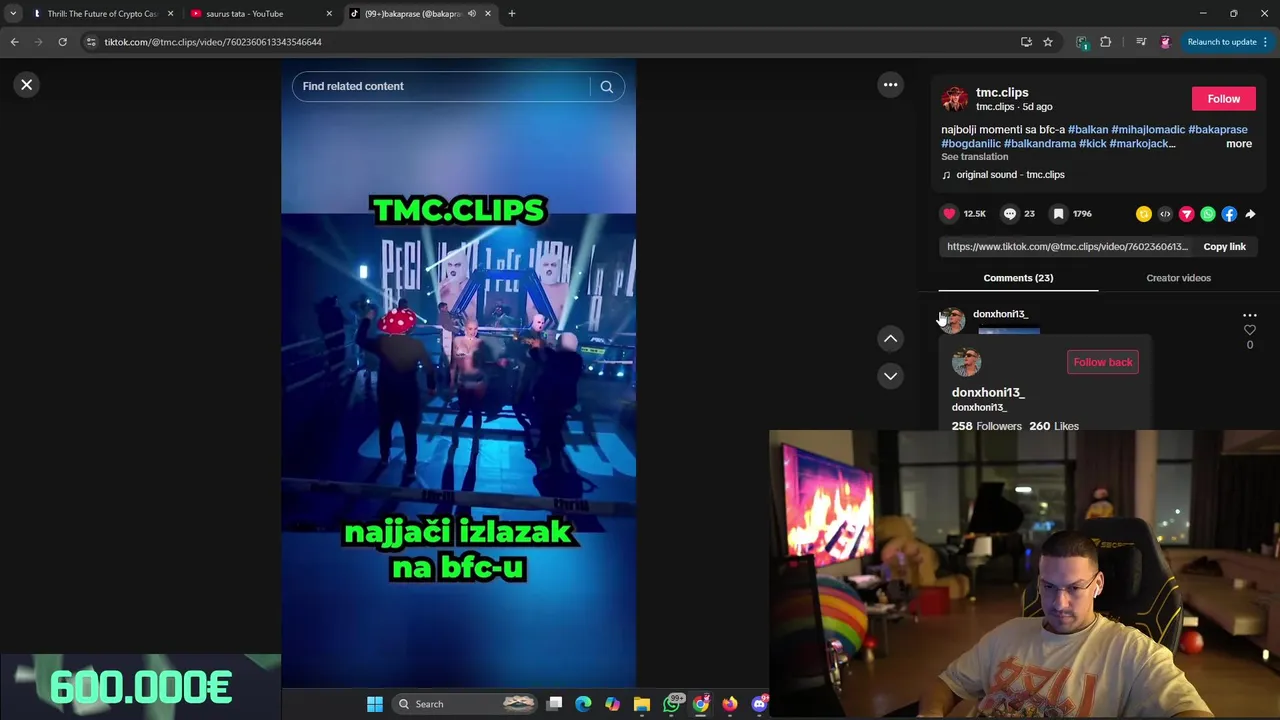Image resolution: width=1280 pixels, height=720 pixels.
Task: Mute the bakaprase TikTok tab audio
Action: click(472, 14)
